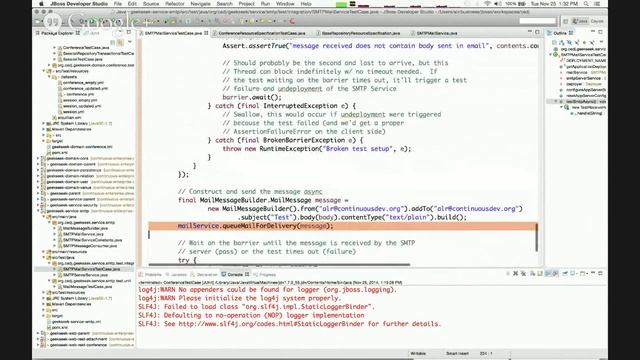Image resolution: width=640 pixels, height=360 pixels.
Task: Open the Javadoc view tab
Action: point(176,275)
